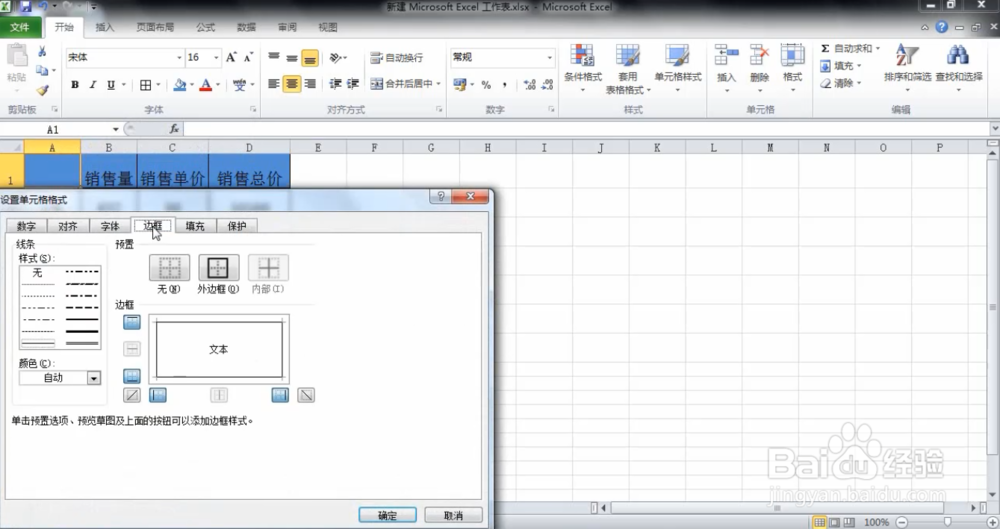Click the border preview box (文本)
Image resolution: width=1000 pixels, height=529 pixels.
tap(219, 349)
